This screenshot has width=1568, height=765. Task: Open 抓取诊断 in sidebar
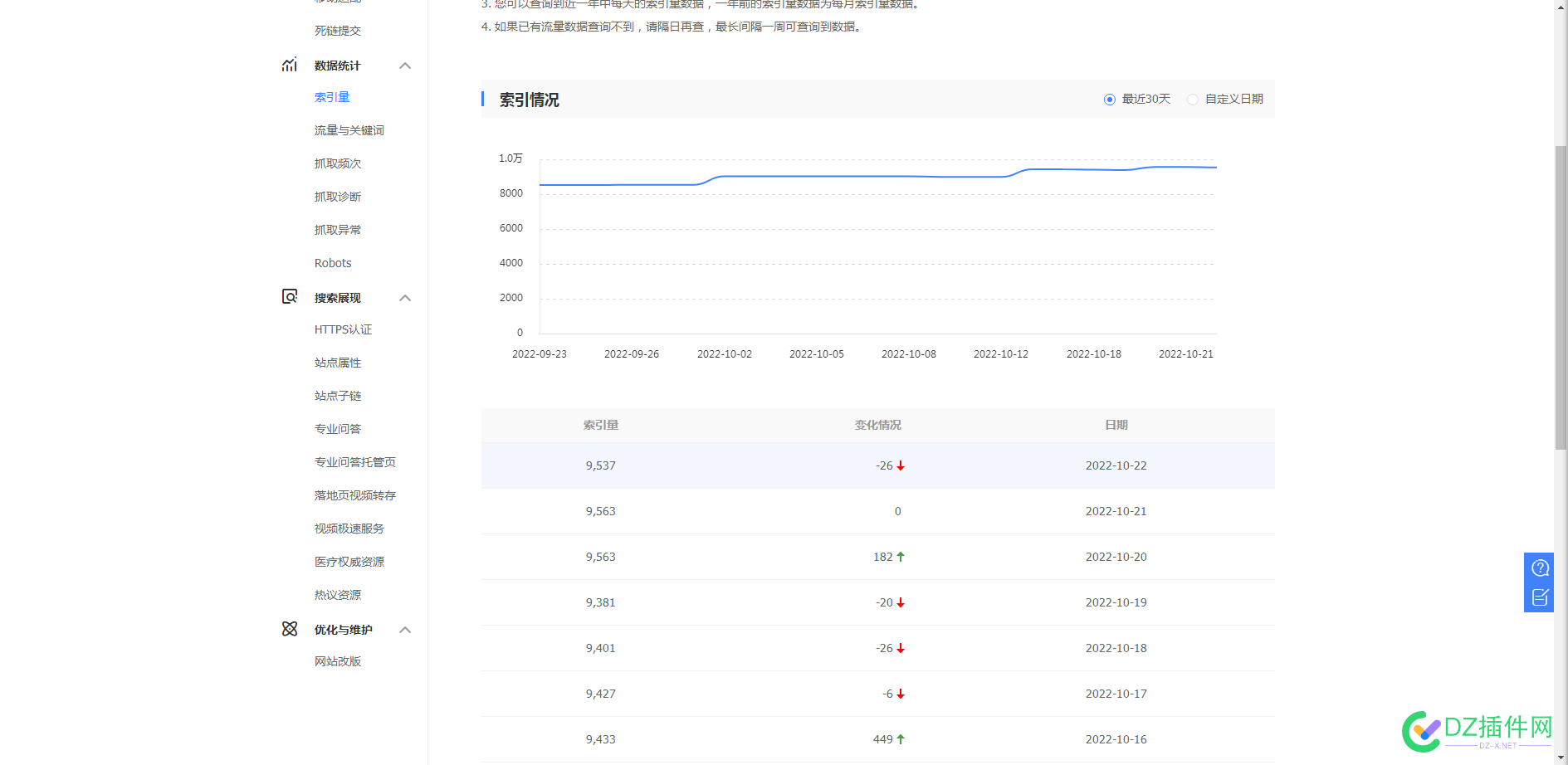coord(338,197)
